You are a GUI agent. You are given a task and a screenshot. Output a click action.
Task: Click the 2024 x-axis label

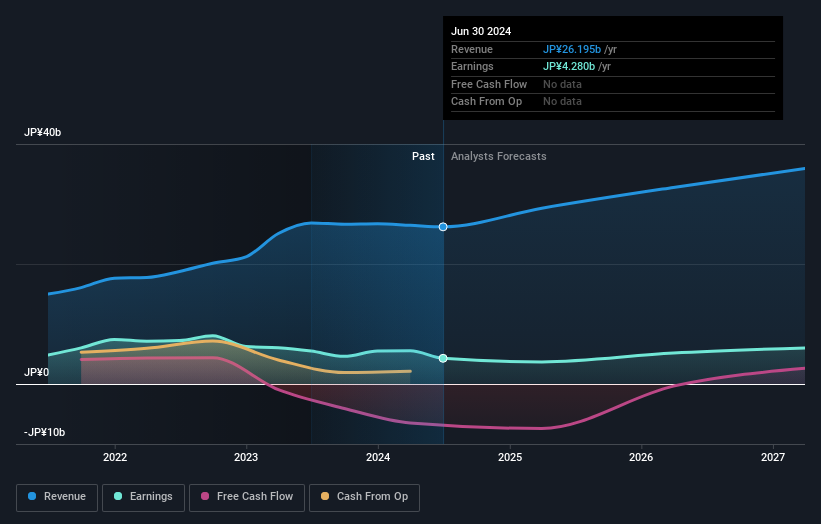click(x=378, y=457)
